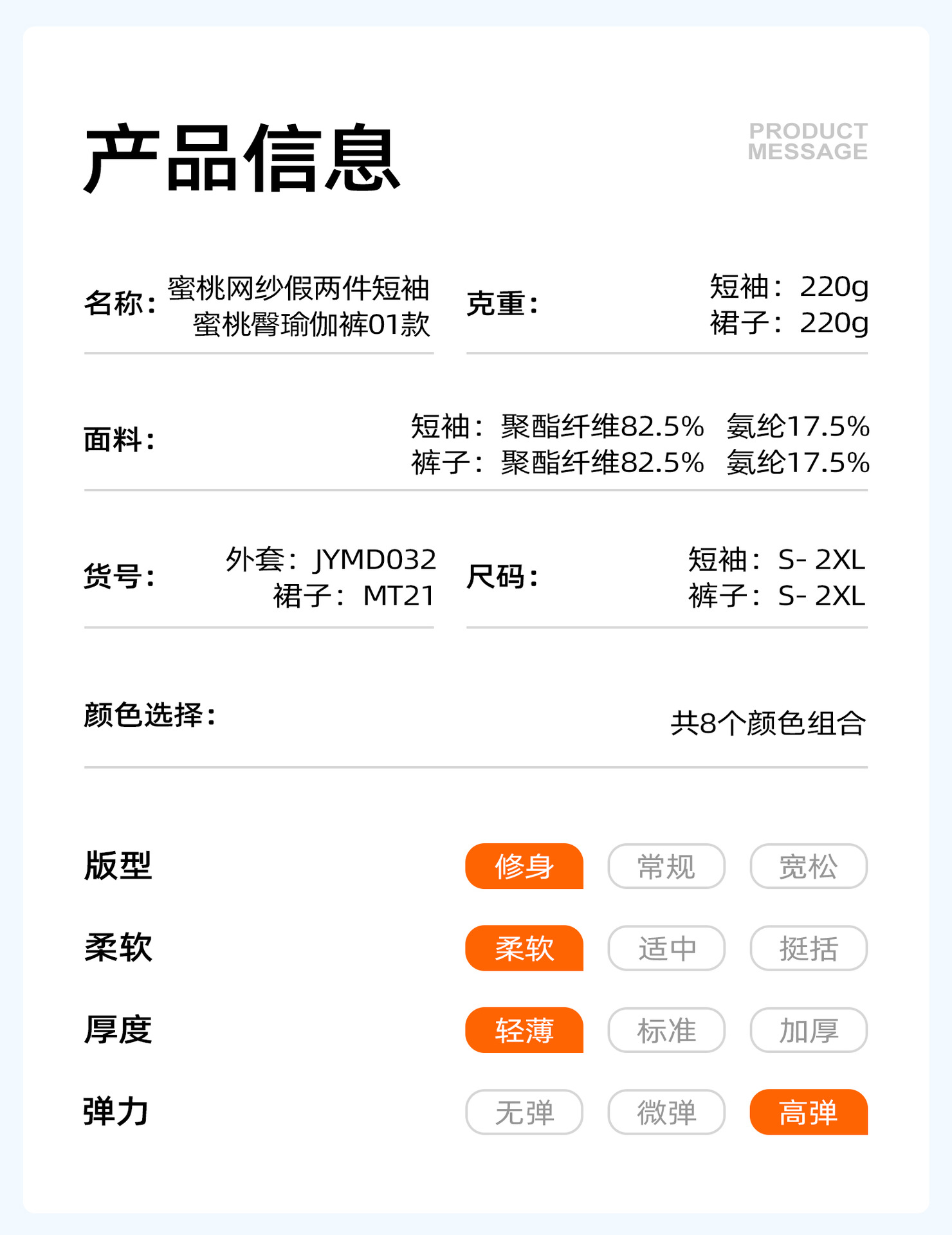Click the PRODUCT MESSAGE caption

[x=808, y=141]
